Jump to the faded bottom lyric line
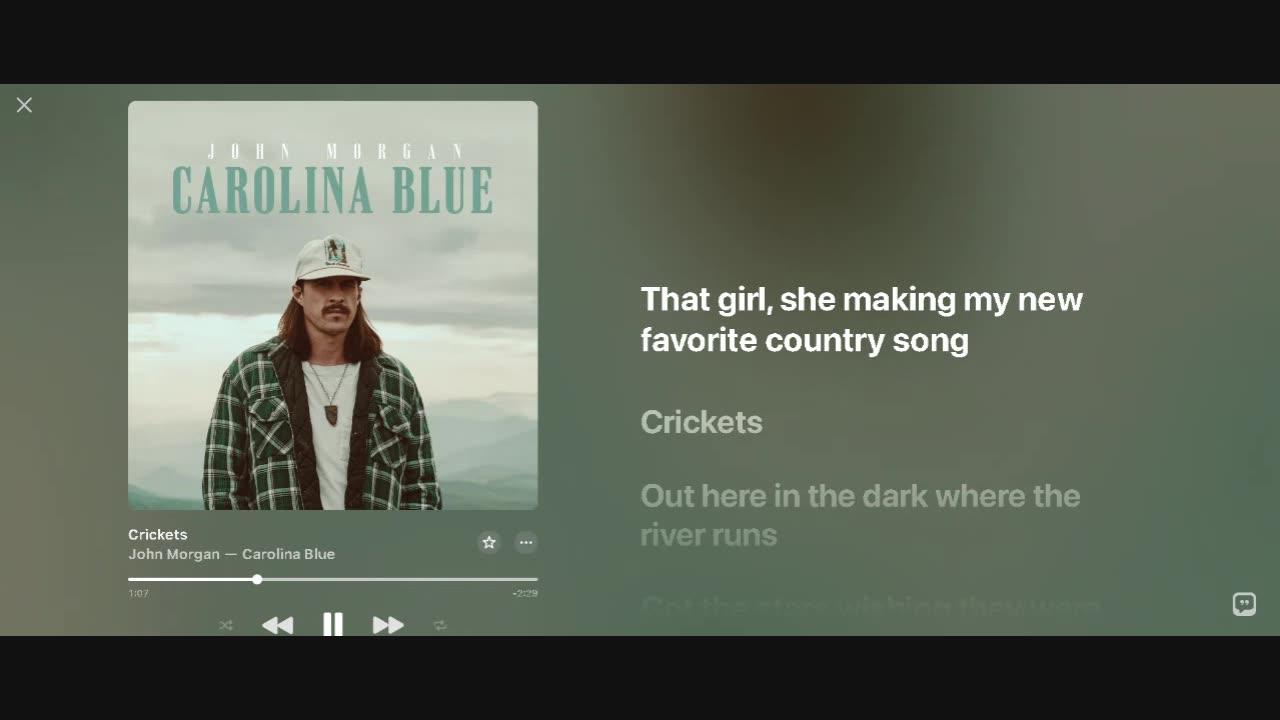 (x=870, y=606)
